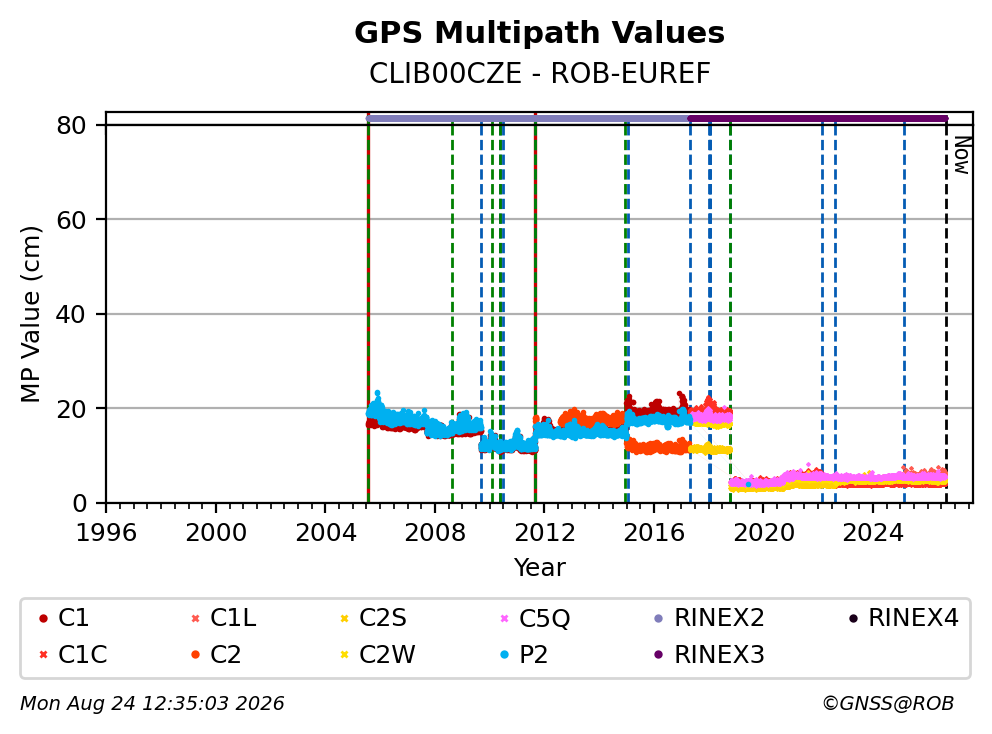Click the C1 legend marker dot

43,618
